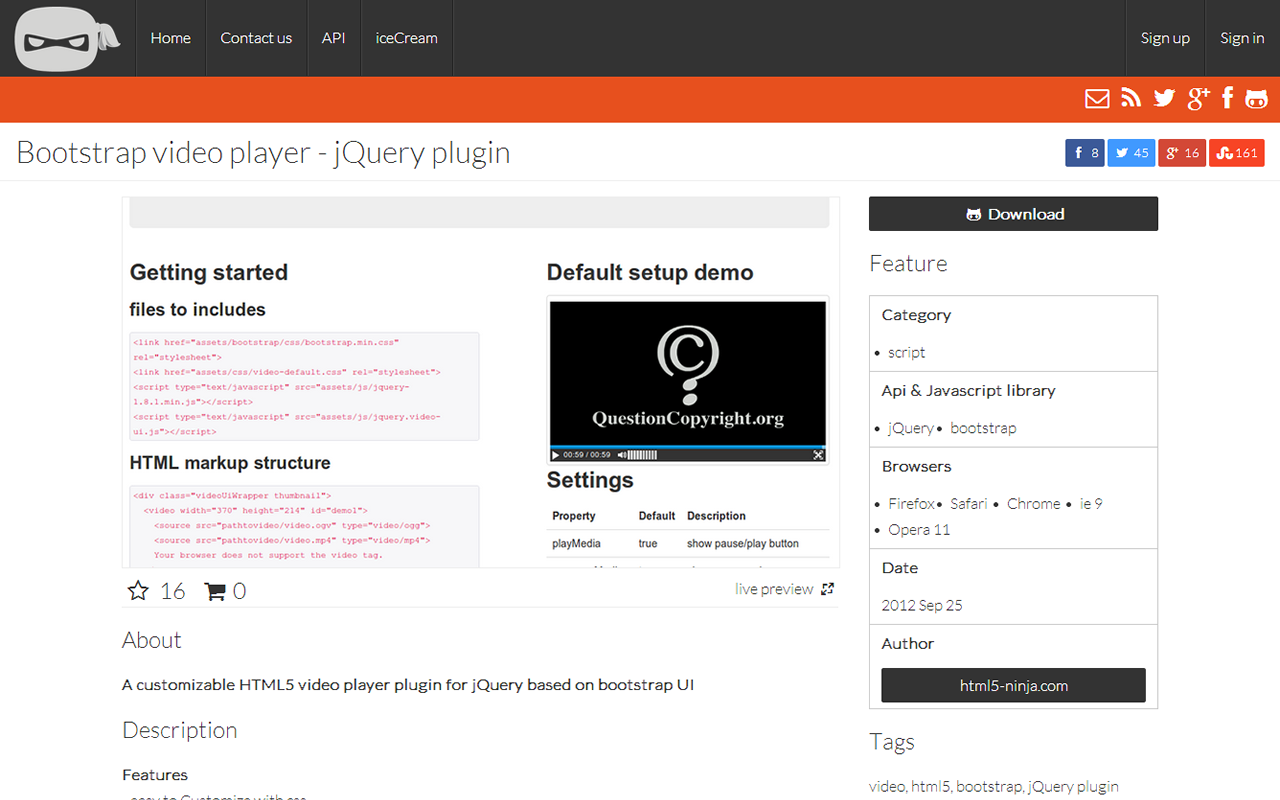The width and height of the screenshot is (1280, 800).
Task: Share on StumbleUpon button showing 161
Action: click(x=1237, y=153)
